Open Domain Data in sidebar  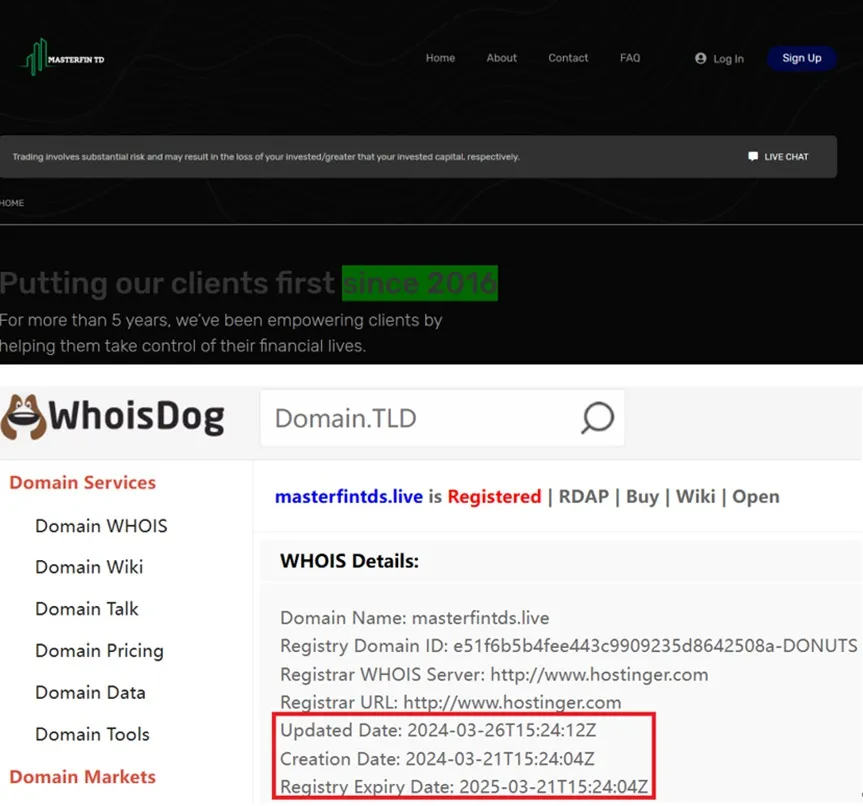90,693
